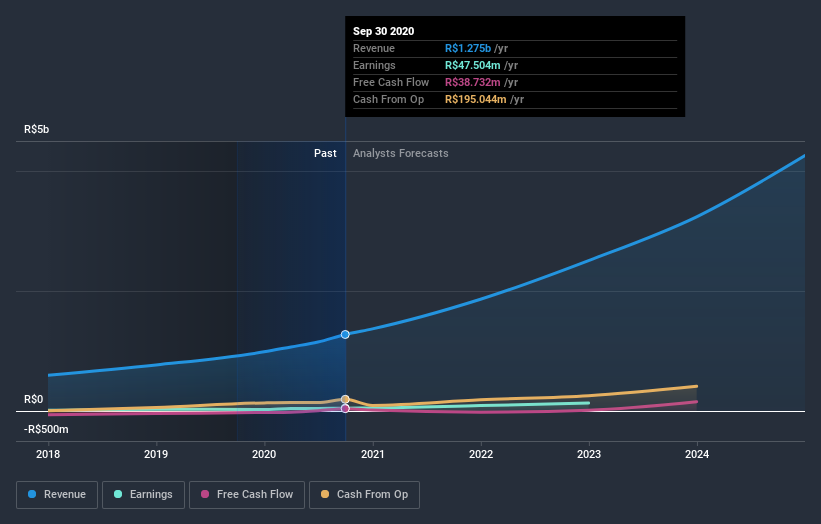Image resolution: width=821 pixels, height=524 pixels.
Task: Select the 2024 x-axis label
Action: pyautogui.click(x=697, y=454)
